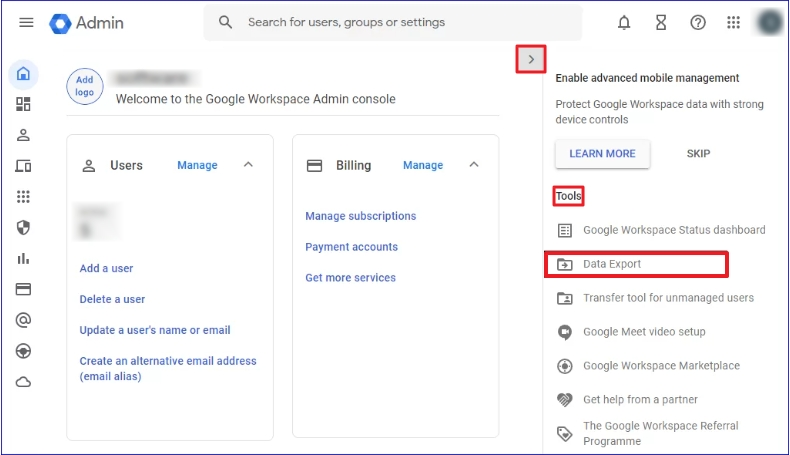
Task: Click the LEARN MORE button
Action: pyautogui.click(x=603, y=154)
